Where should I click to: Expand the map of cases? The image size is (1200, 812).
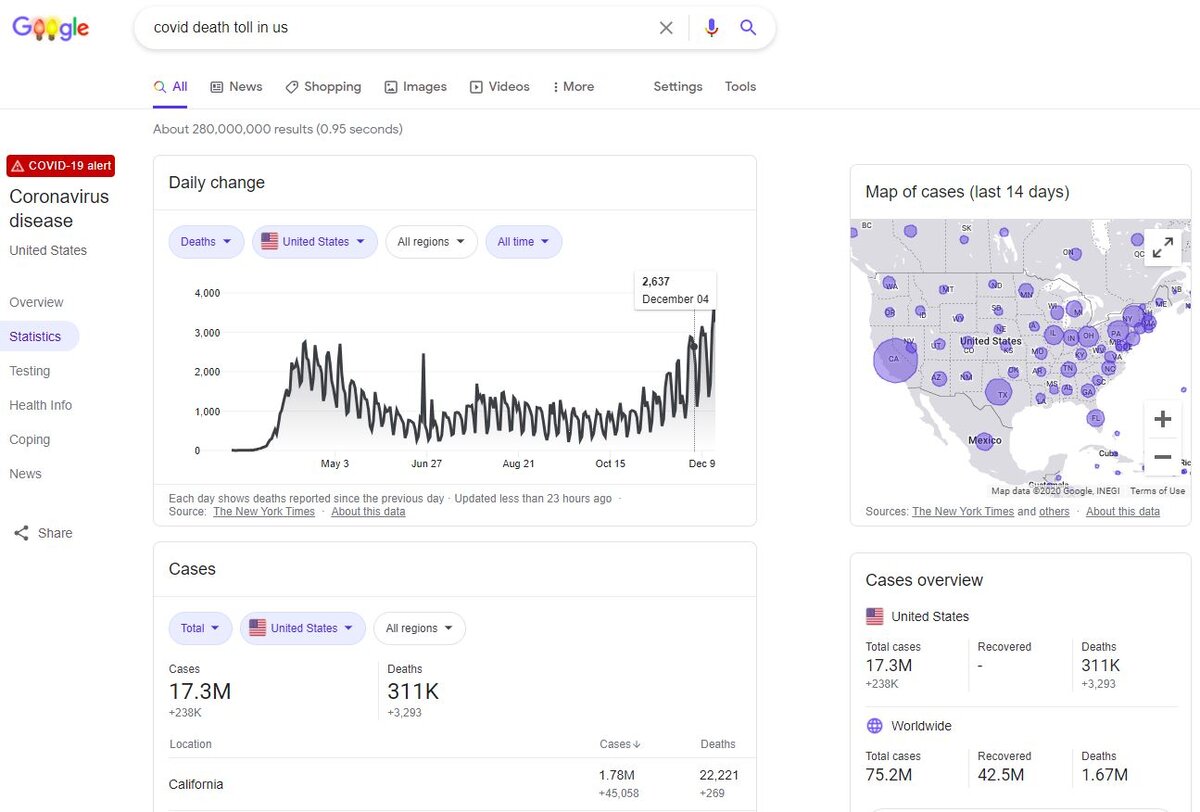1162,248
